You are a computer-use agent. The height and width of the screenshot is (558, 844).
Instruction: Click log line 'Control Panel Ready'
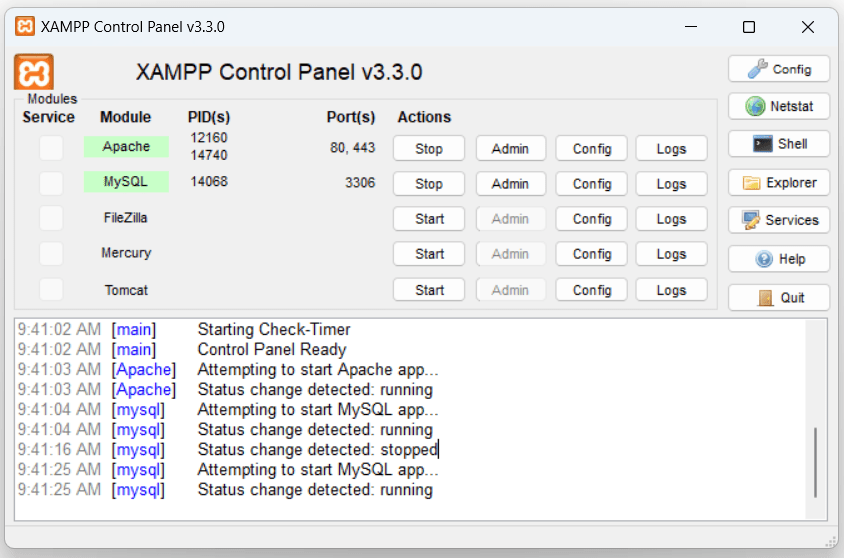272,349
